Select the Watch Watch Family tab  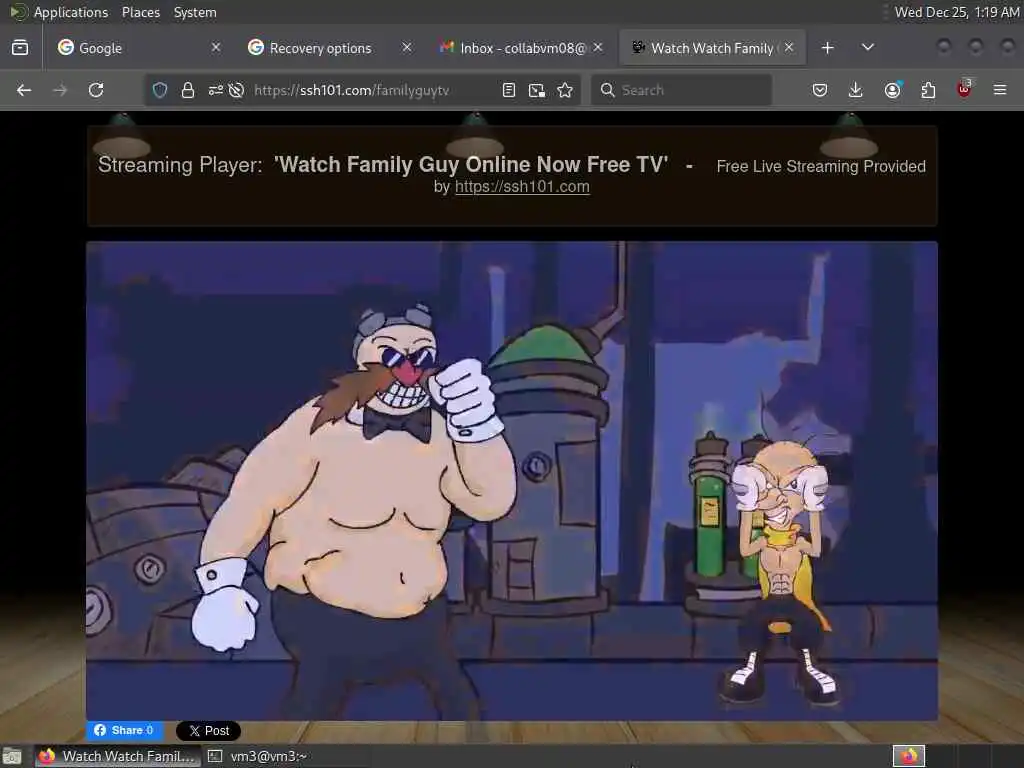[712, 48]
